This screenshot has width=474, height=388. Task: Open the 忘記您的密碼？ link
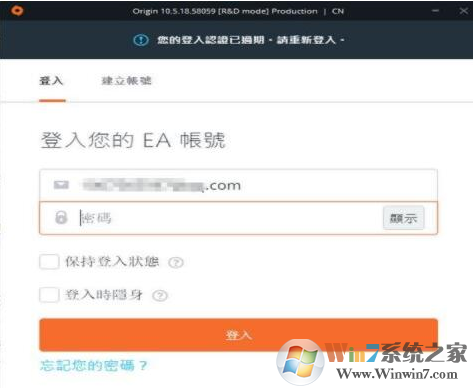(94, 365)
